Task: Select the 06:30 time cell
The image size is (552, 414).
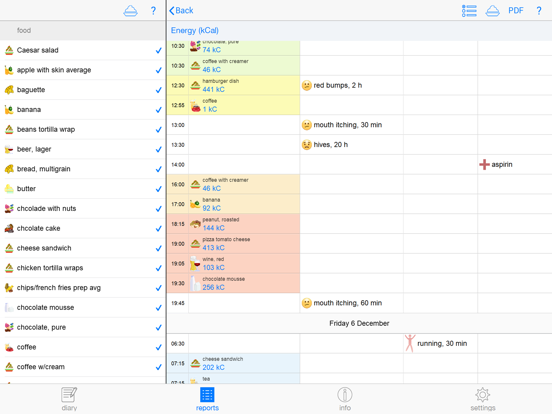Action: 178,344
